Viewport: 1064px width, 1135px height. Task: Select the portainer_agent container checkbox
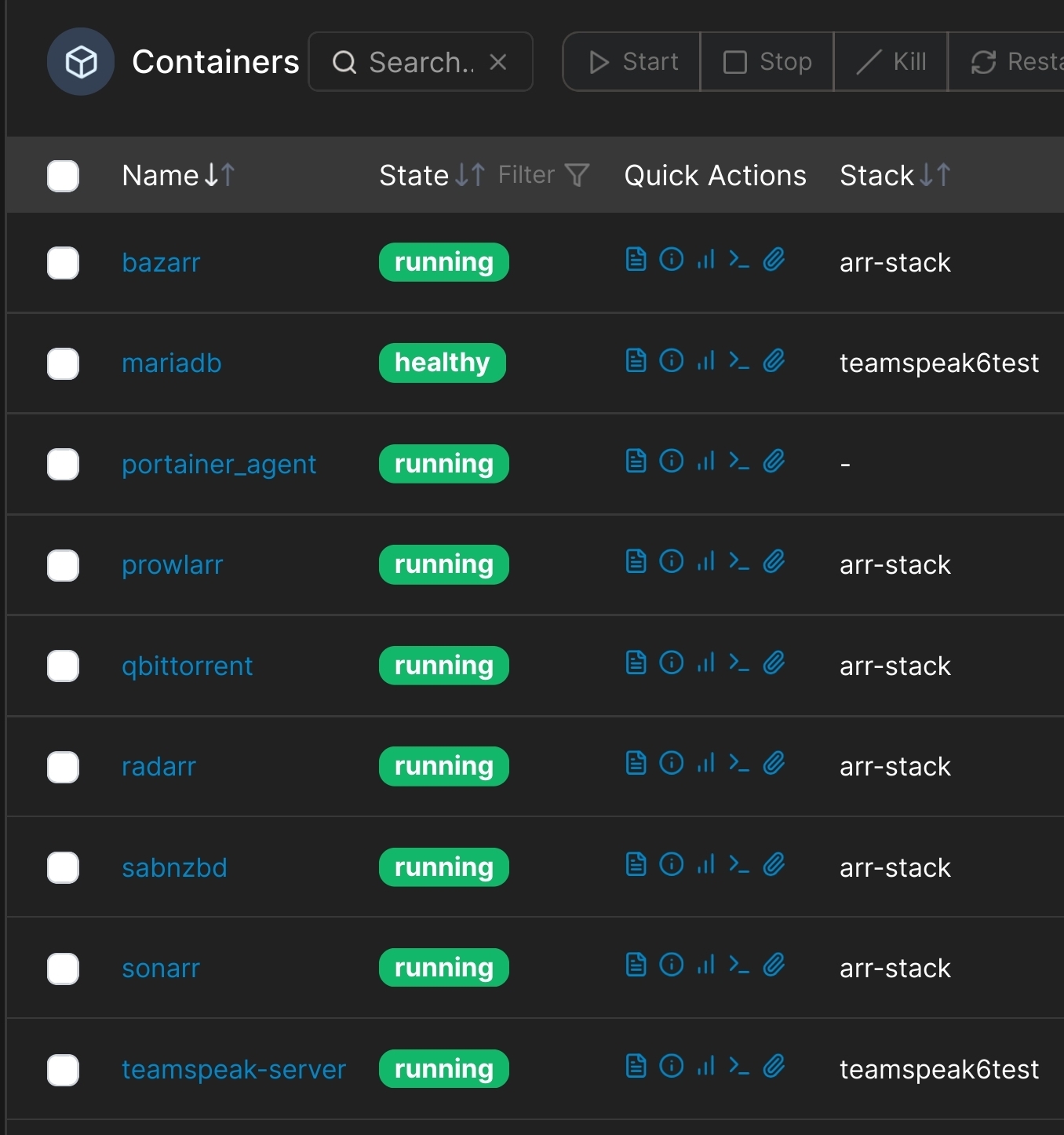[x=63, y=464]
